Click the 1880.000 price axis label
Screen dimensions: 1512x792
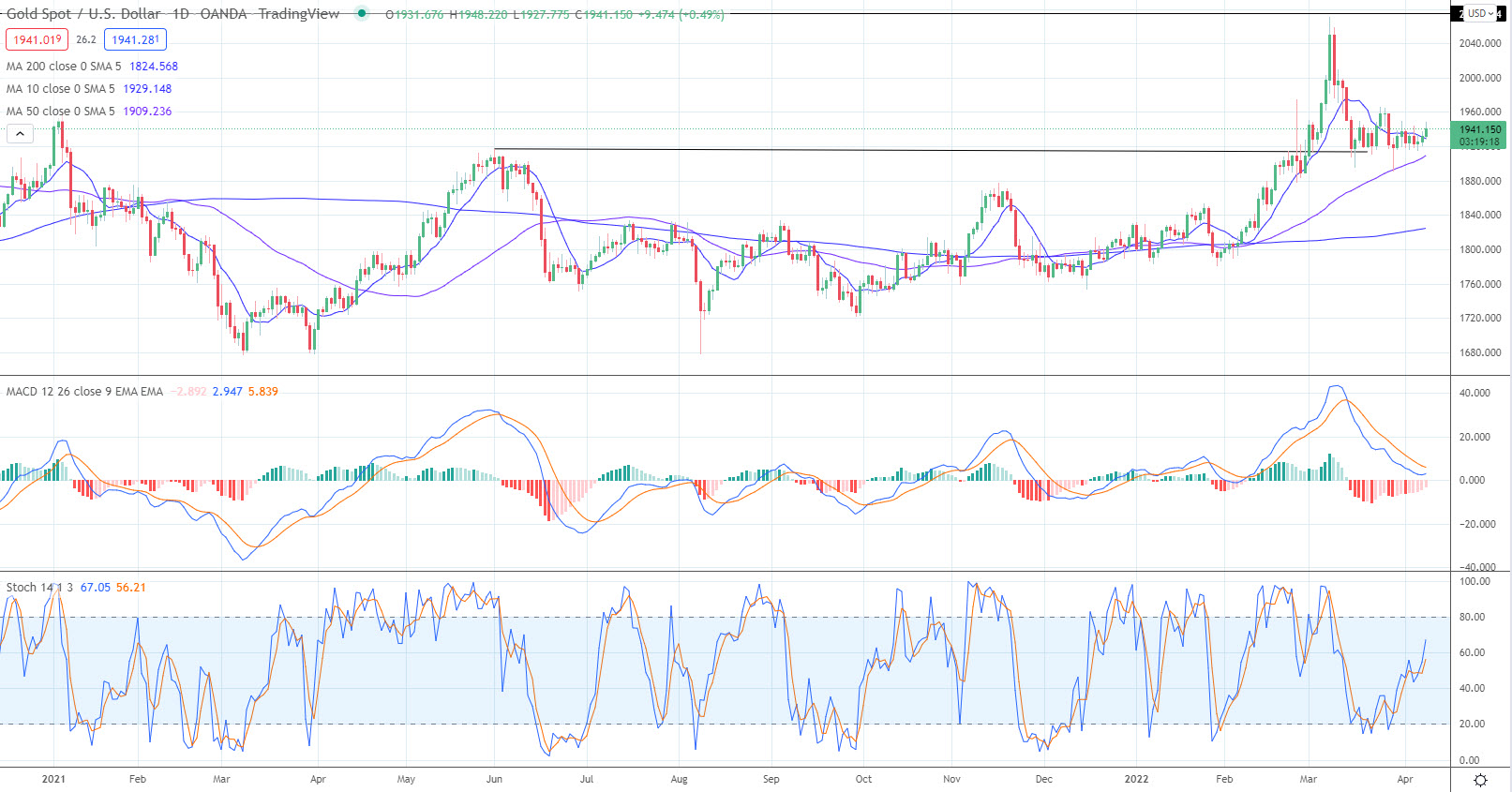[x=1480, y=181]
